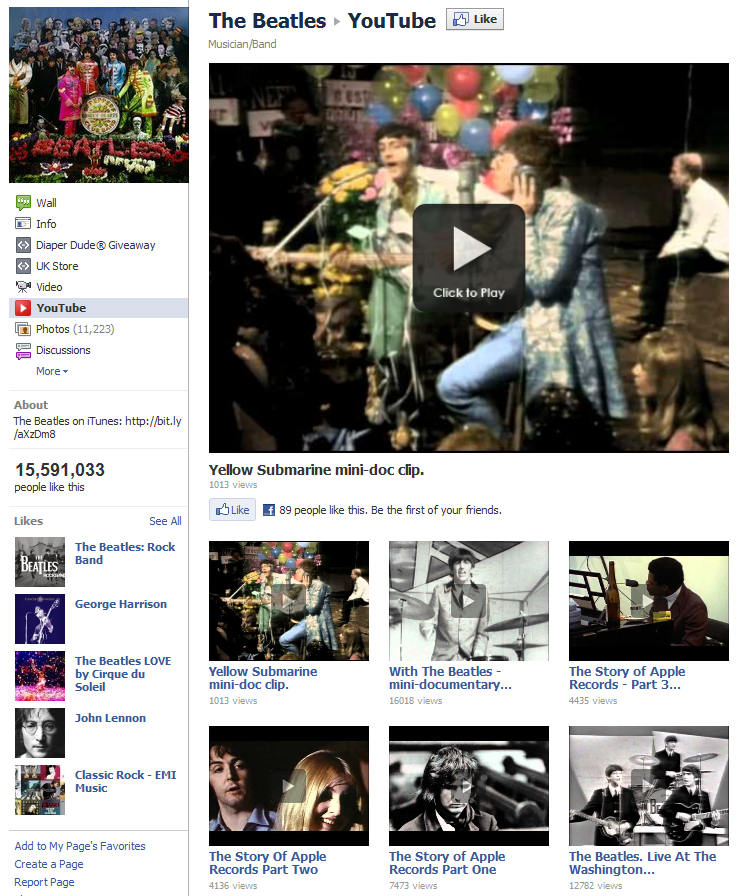Image resolution: width=740 pixels, height=896 pixels.
Task: Click Add to My Page's Favorites
Action: click(80, 846)
